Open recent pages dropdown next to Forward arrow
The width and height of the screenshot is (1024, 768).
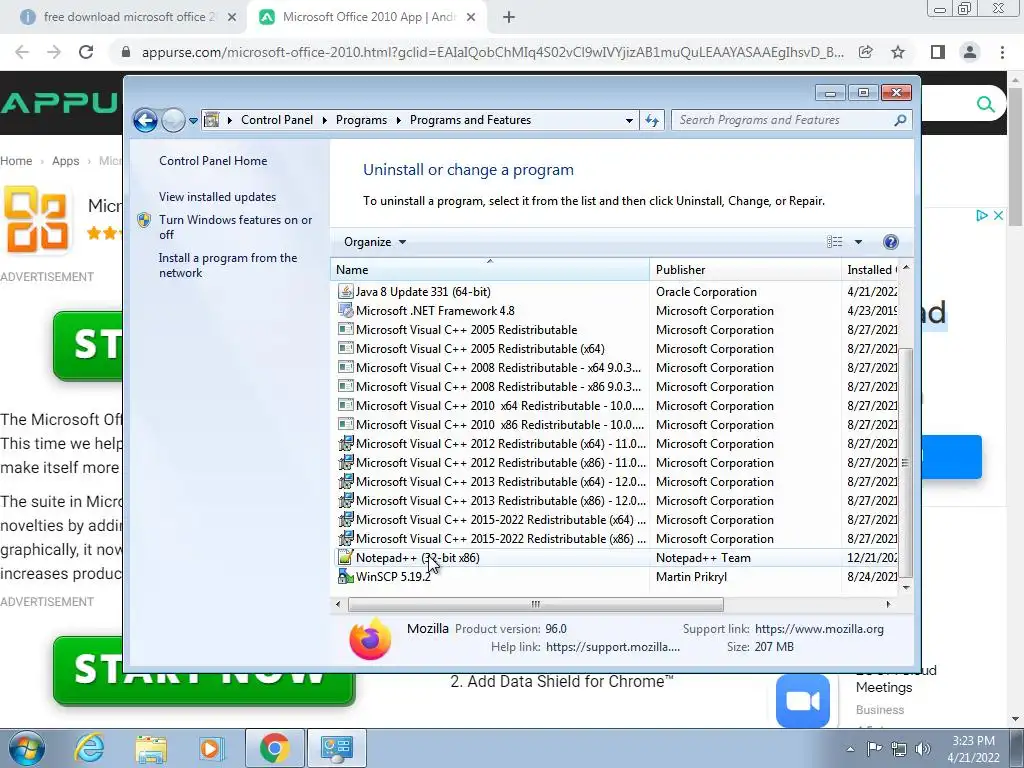pyautogui.click(x=193, y=120)
